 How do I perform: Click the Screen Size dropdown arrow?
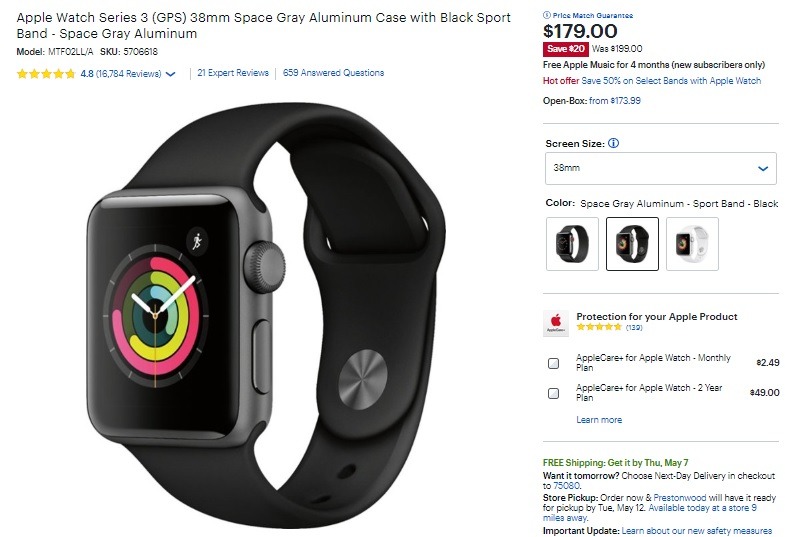pyautogui.click(x=762, y=169)
